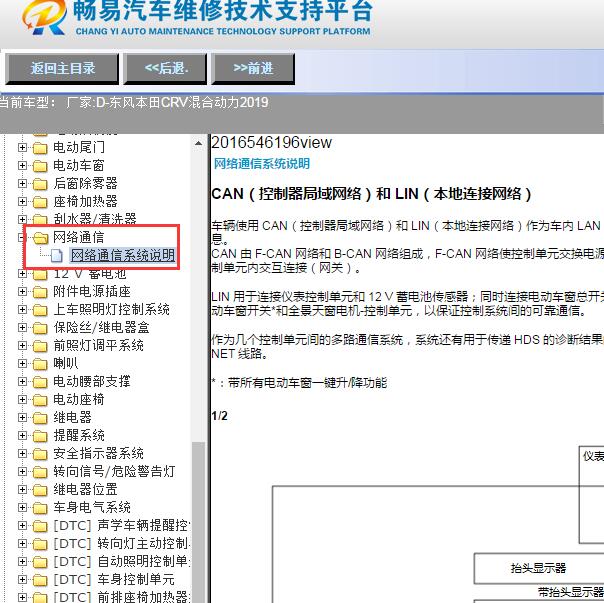Expand the 保险丝/继电器盒 node
Image resolution: width=604 pixels, height=603 pixels.
point(22,328)
